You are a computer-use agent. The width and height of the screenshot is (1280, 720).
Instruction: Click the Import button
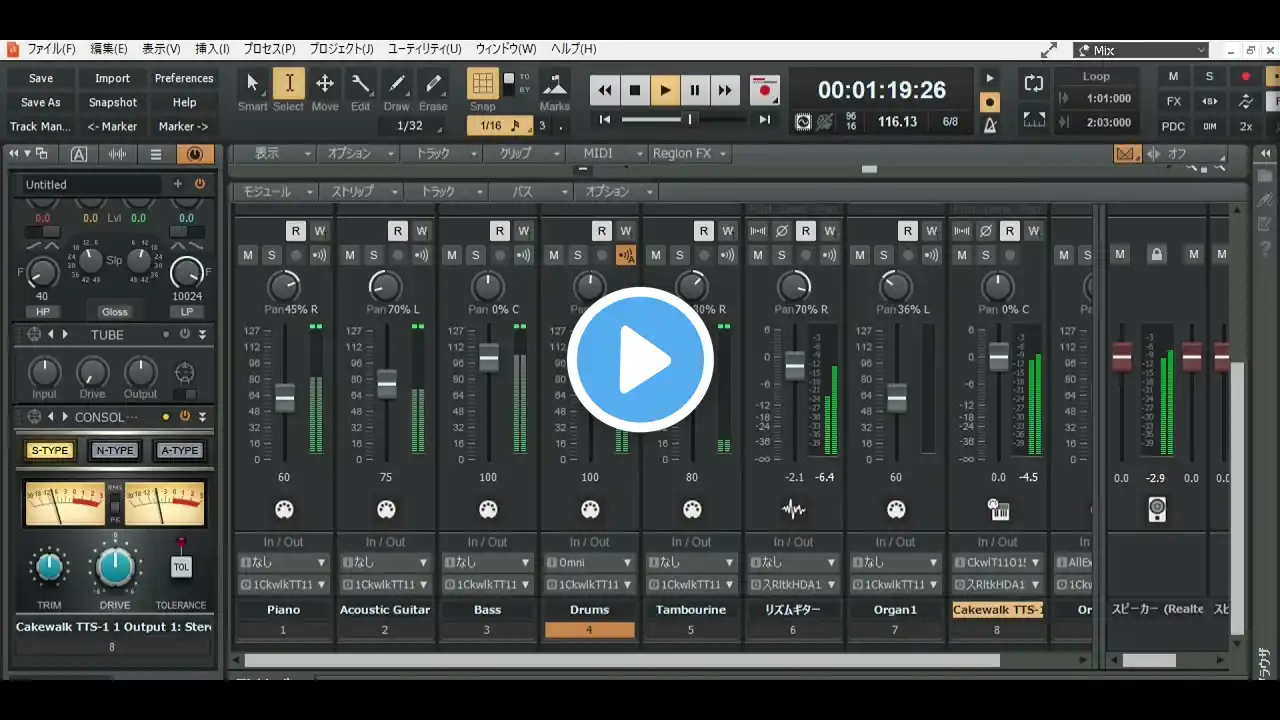pos(112,78)
